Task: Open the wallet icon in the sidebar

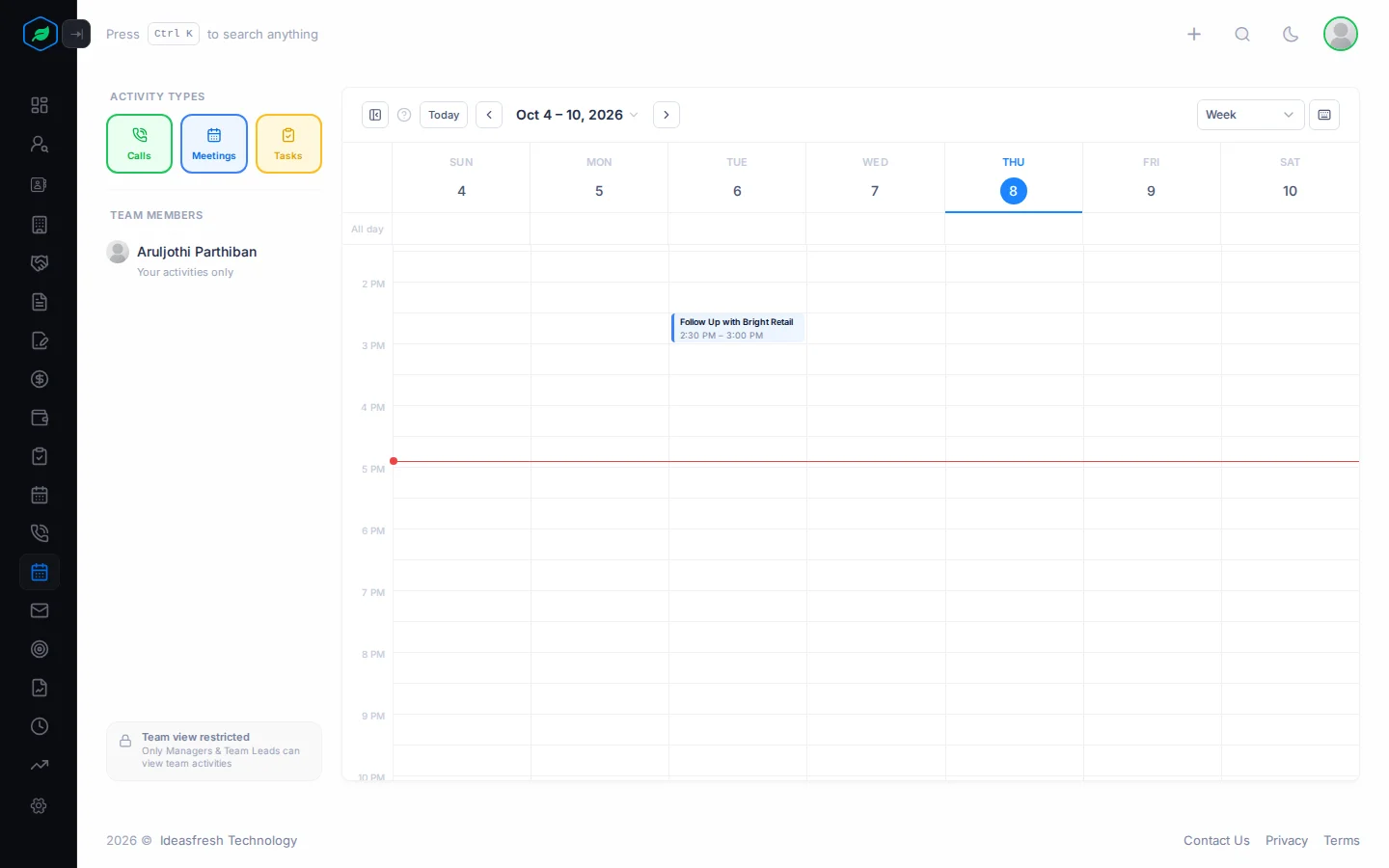Action: 40,418
